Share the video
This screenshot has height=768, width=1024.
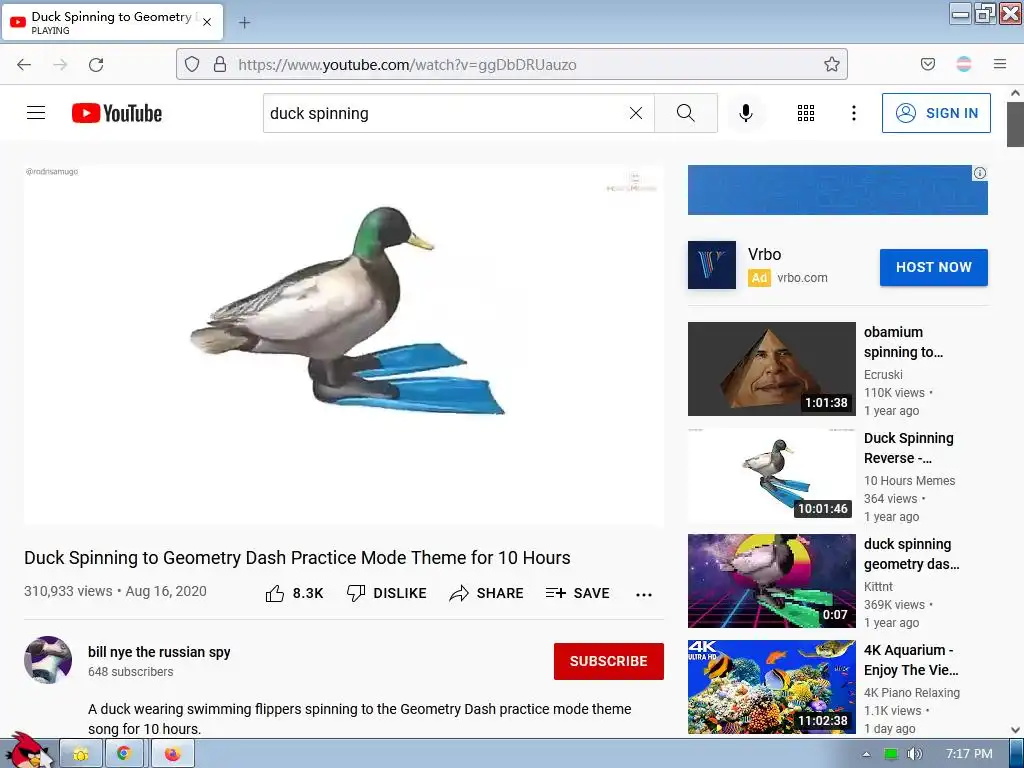(x=487, y=593)
